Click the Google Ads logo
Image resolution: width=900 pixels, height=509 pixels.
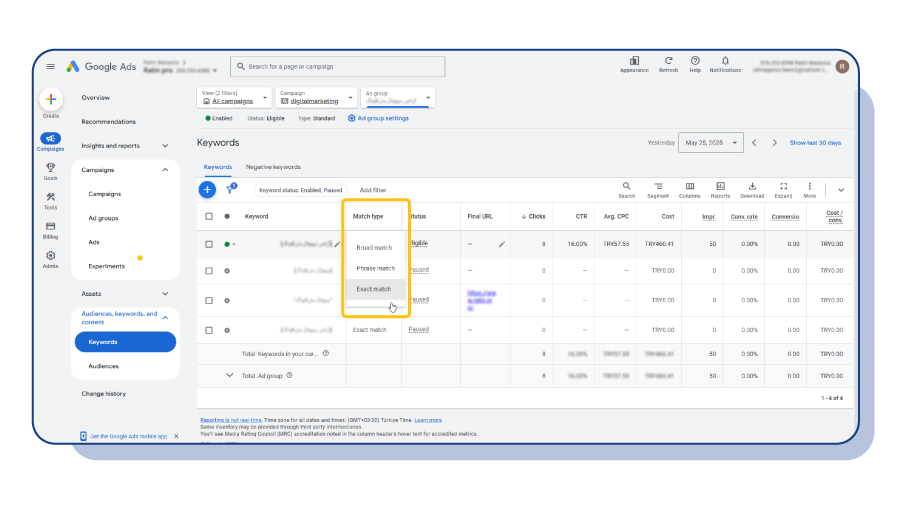tap(101, 67)
